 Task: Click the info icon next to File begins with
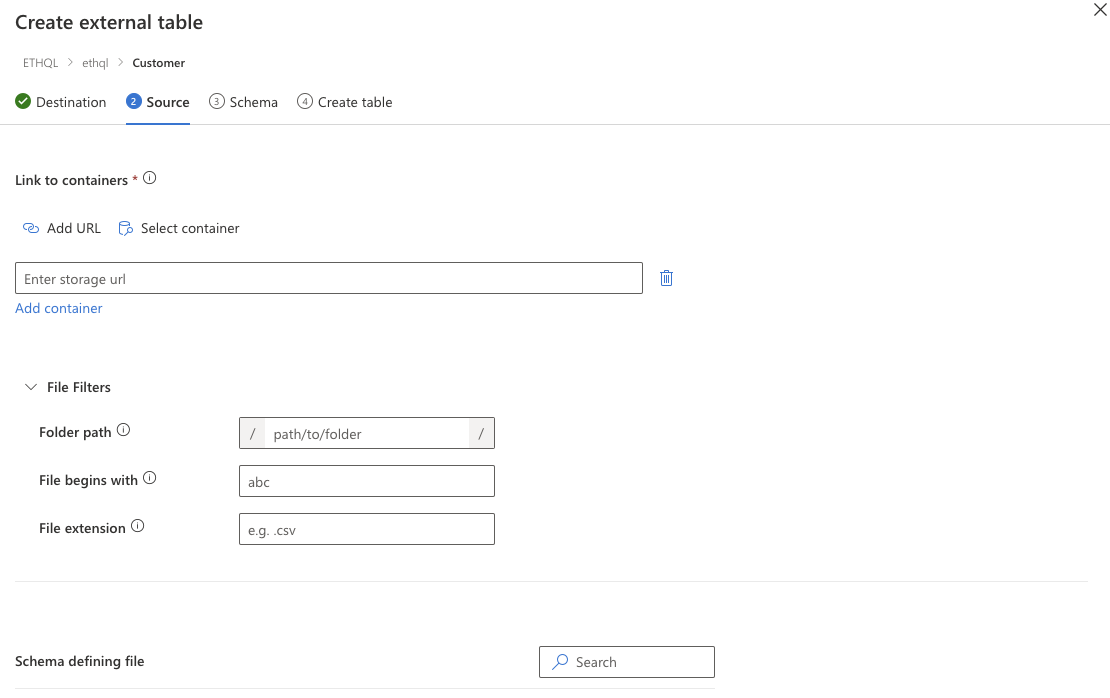[x=150, y=476]
